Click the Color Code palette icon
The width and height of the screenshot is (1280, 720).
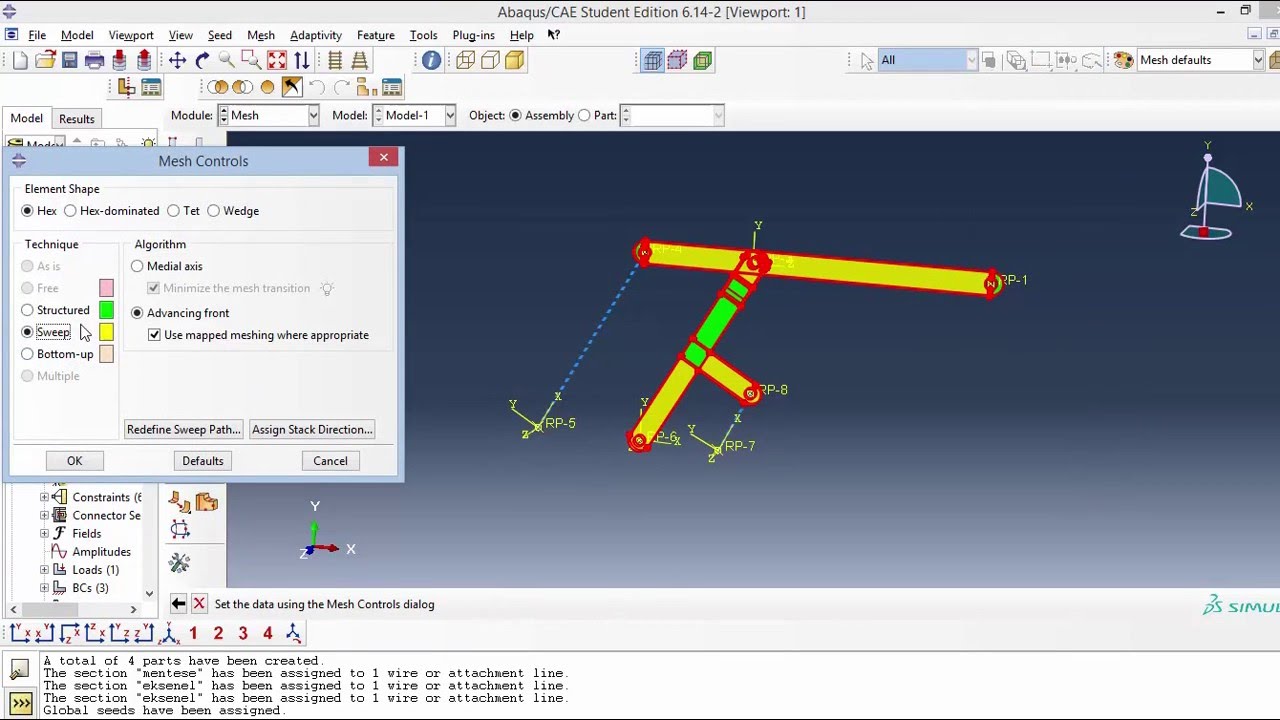1124,60
